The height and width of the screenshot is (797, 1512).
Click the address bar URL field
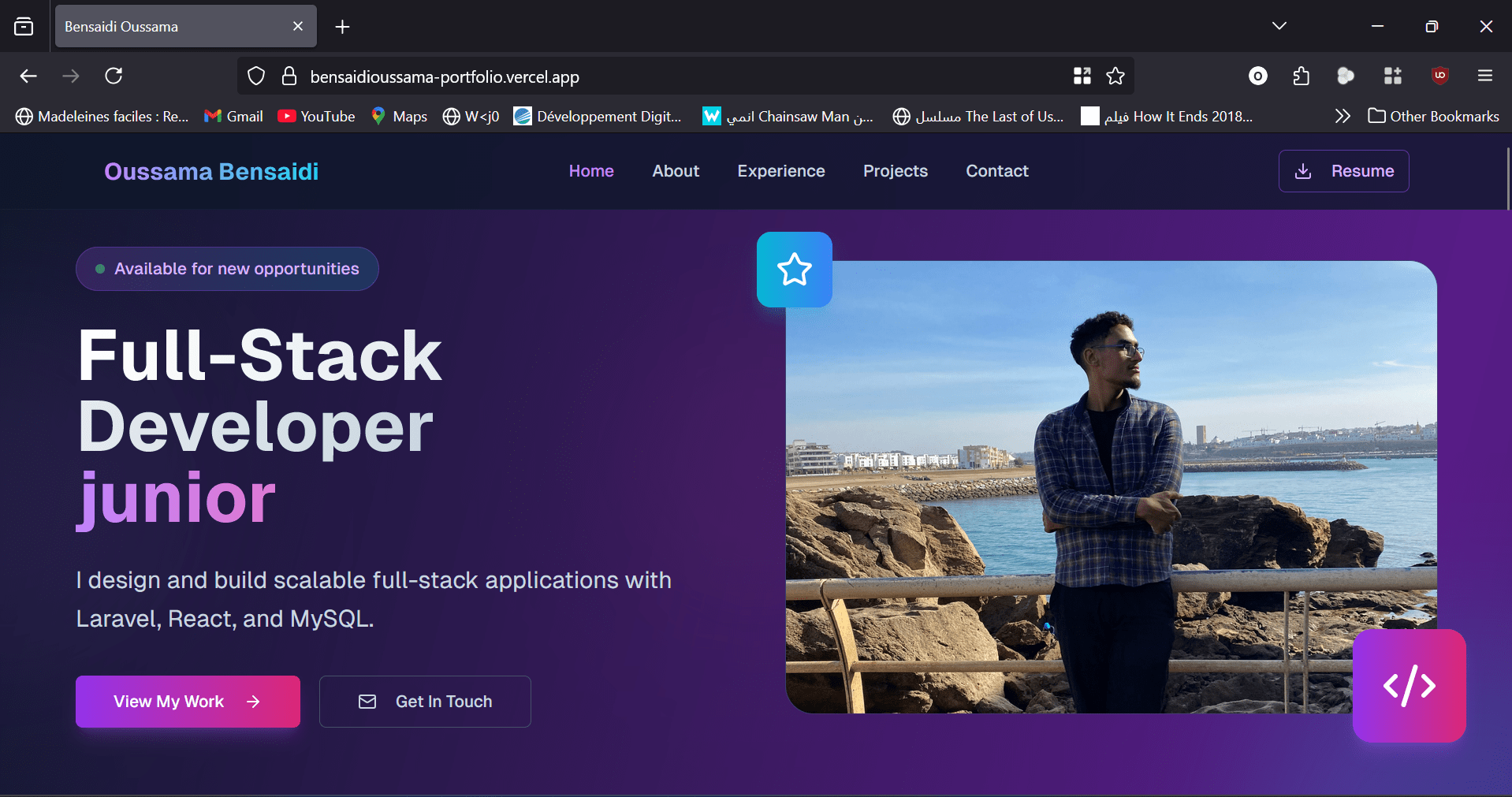(631, 76)
